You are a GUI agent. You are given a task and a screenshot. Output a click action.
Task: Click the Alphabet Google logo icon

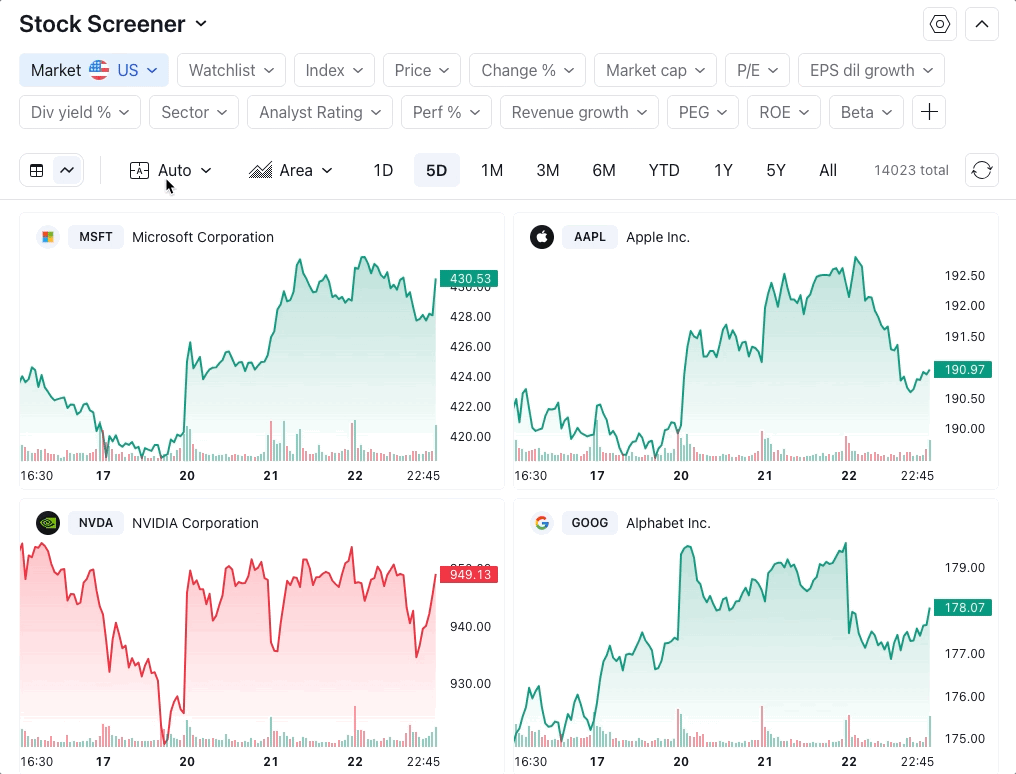pos(541,523)
